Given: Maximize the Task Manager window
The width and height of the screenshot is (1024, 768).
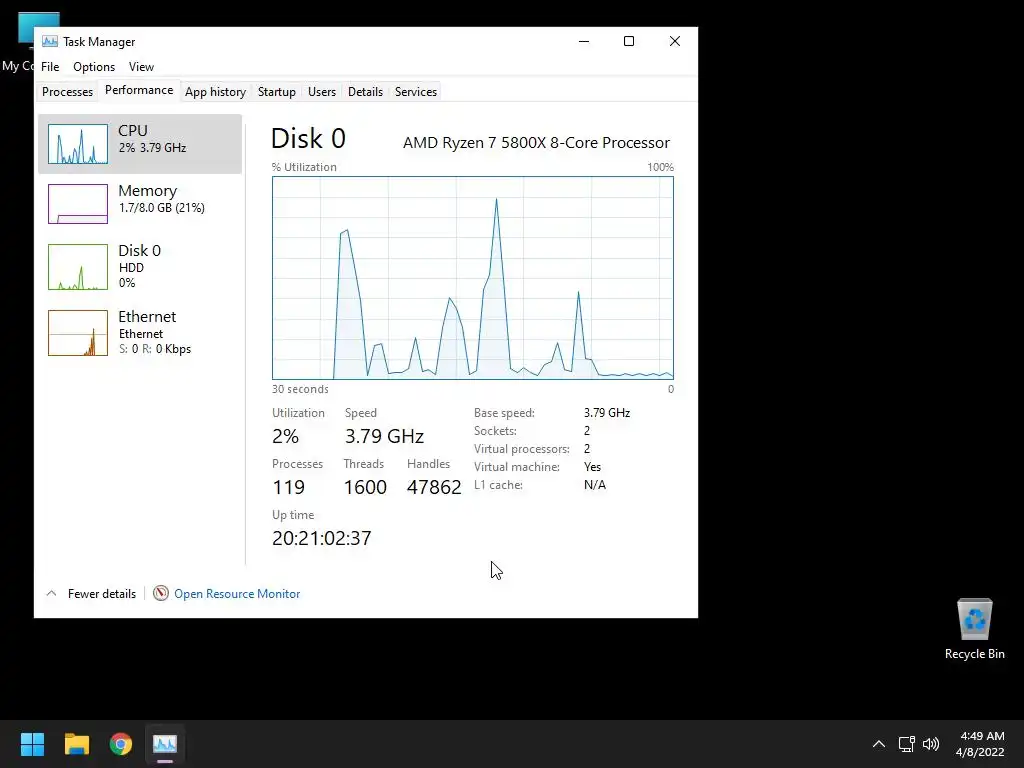Looking at the screenshot, I should pyautogui.click(x=629, y=41).
